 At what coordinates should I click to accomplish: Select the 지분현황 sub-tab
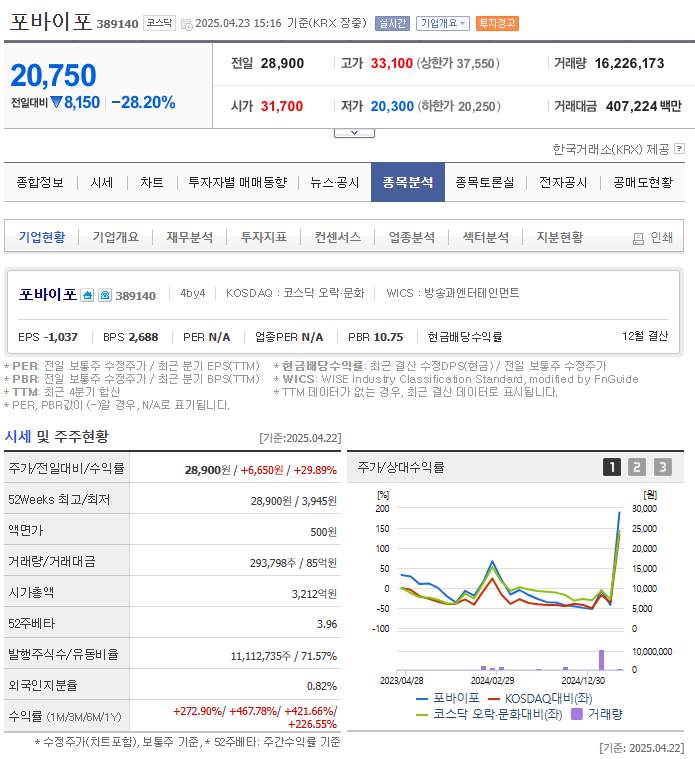tap(560, 237)
